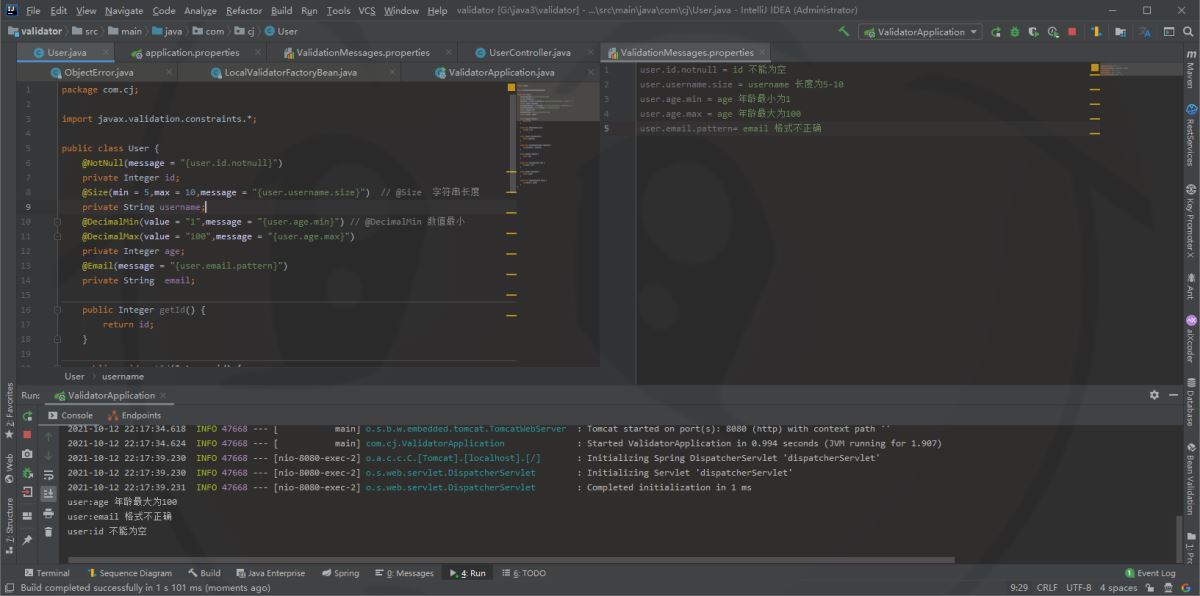Viewport: 1200px width, 596px height.
Task: Clear console output with the trash icon
Action: (48, 532)
